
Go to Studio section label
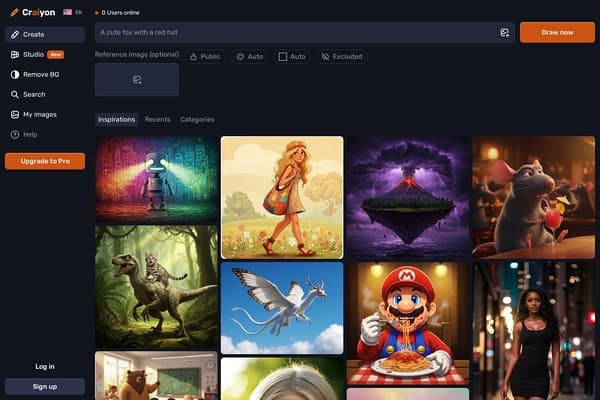[x=33, y=54]
